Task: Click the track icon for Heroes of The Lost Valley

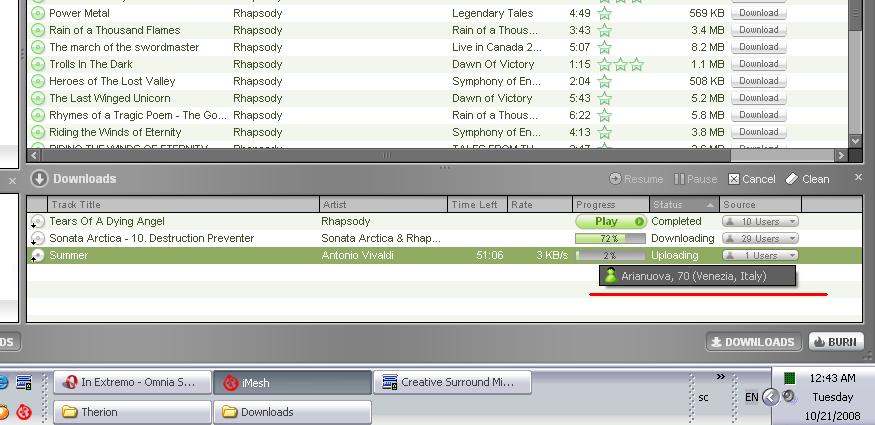Action: [x=38, y=81]
